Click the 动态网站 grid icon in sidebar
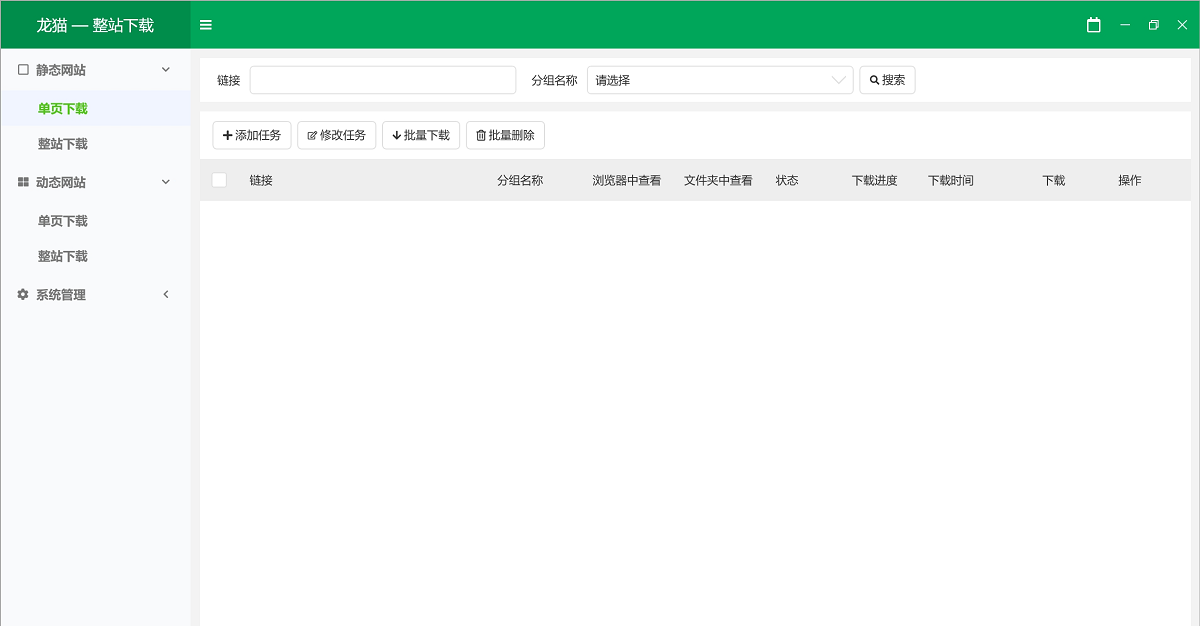This screenshot has width=1200, height=626. click(x=23, y=183)
